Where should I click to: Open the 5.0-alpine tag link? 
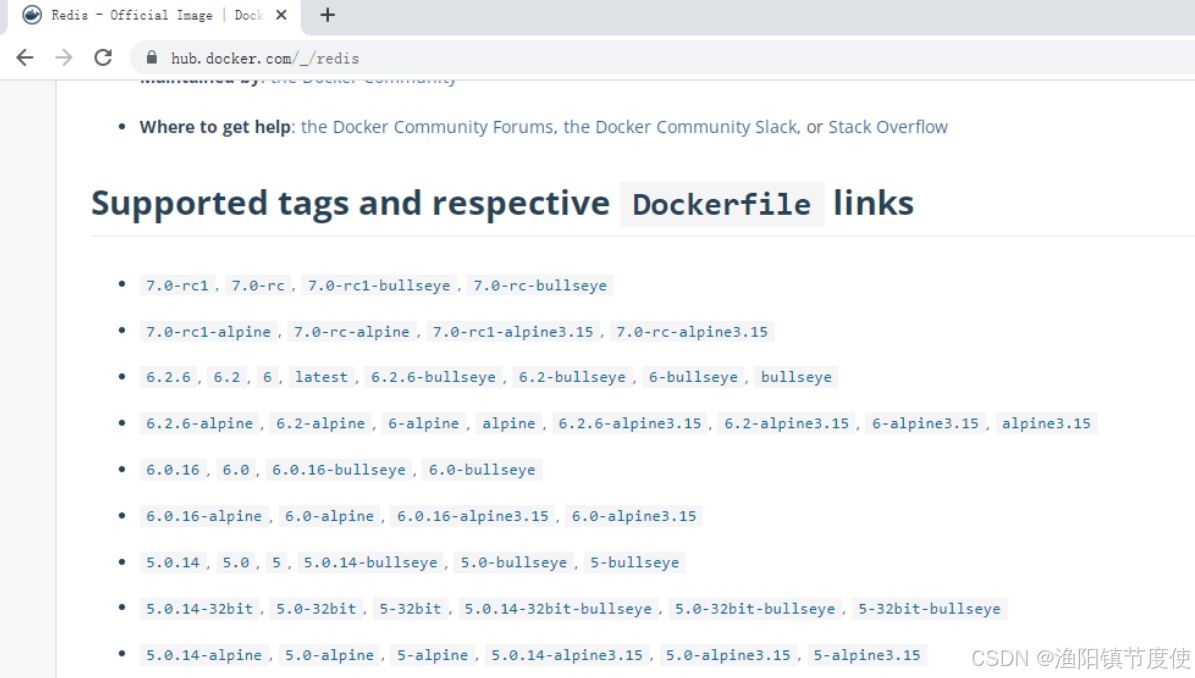[x=329, y=656]
